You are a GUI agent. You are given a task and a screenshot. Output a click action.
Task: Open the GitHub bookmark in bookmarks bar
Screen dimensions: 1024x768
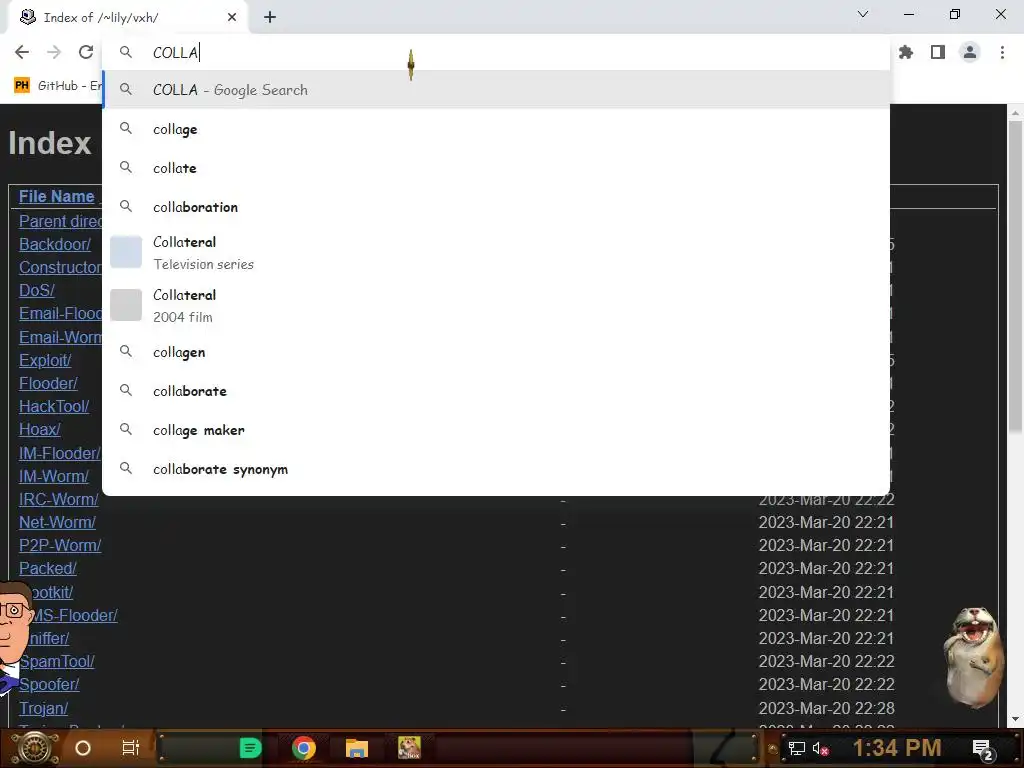[x=57, y=86]
